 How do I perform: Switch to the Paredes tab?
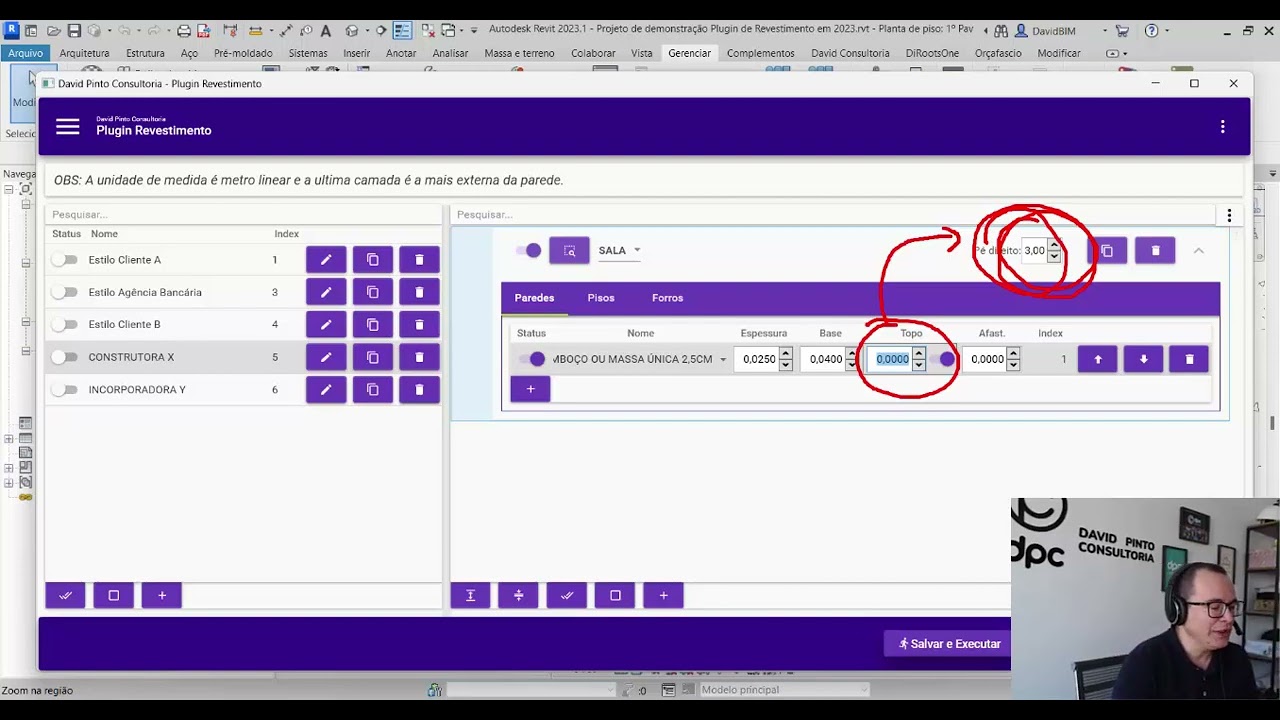click(x=534, y=298)
